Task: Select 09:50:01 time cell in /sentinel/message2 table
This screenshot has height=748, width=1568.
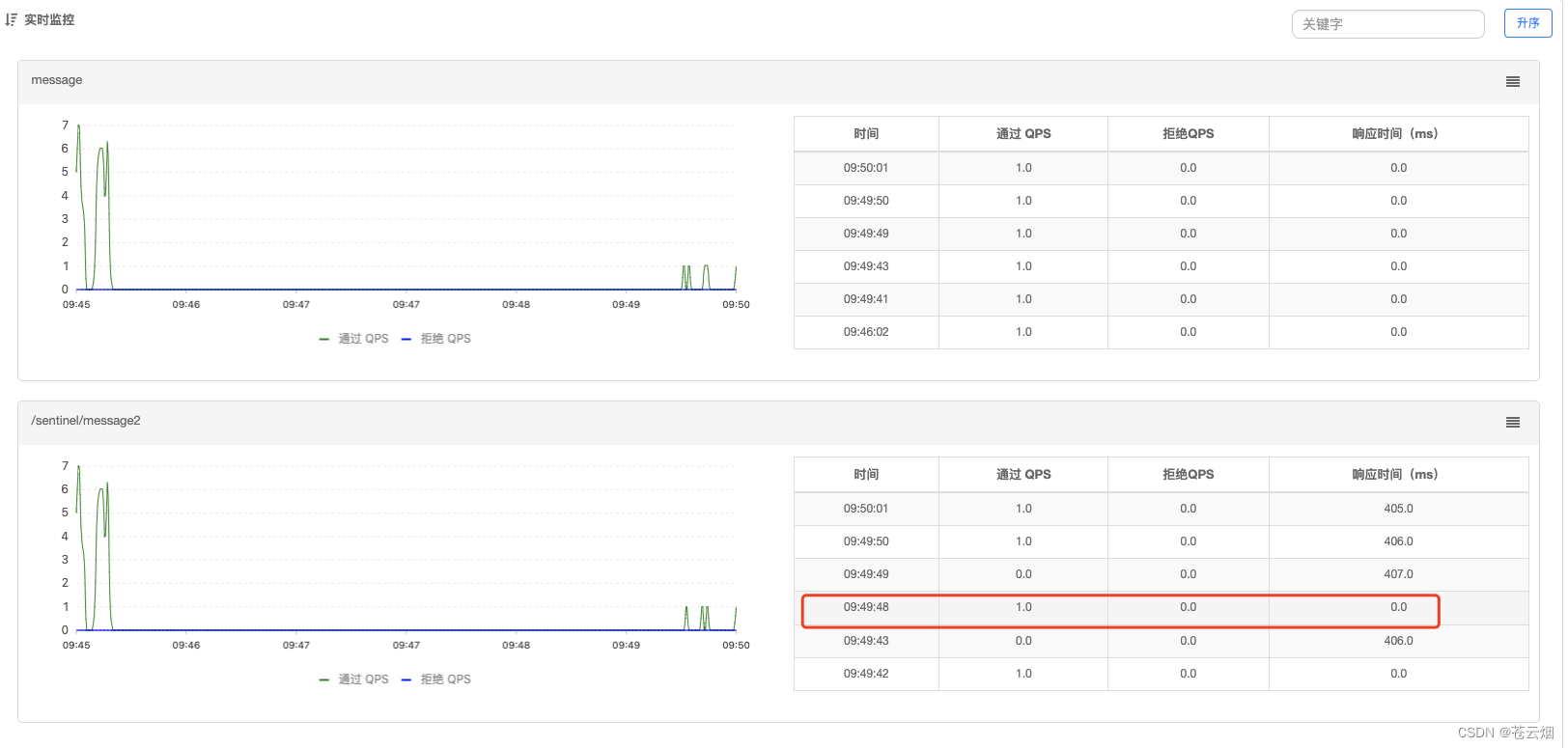Action: tap(866, 509)
